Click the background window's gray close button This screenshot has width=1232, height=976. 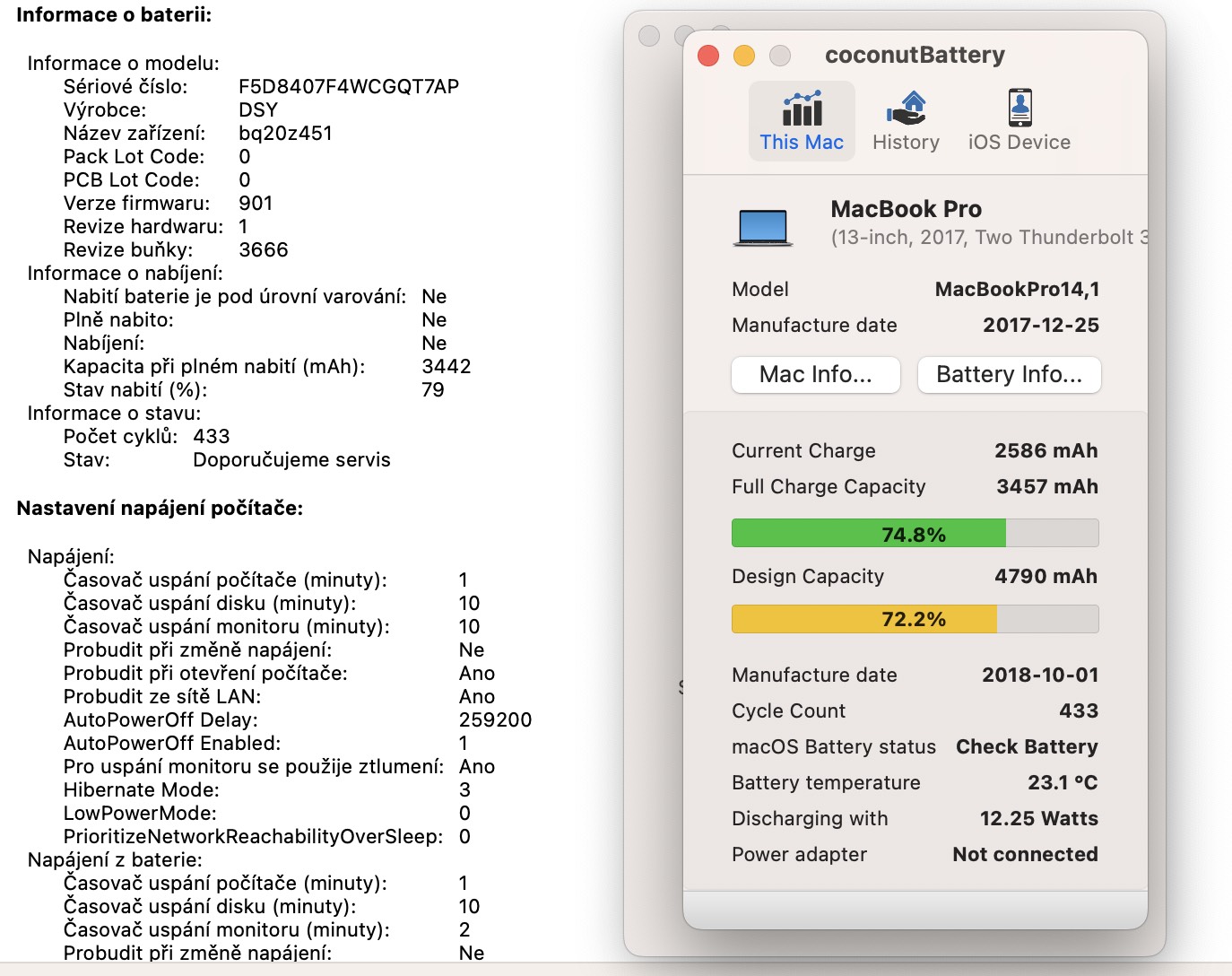[x=649, y=36]
